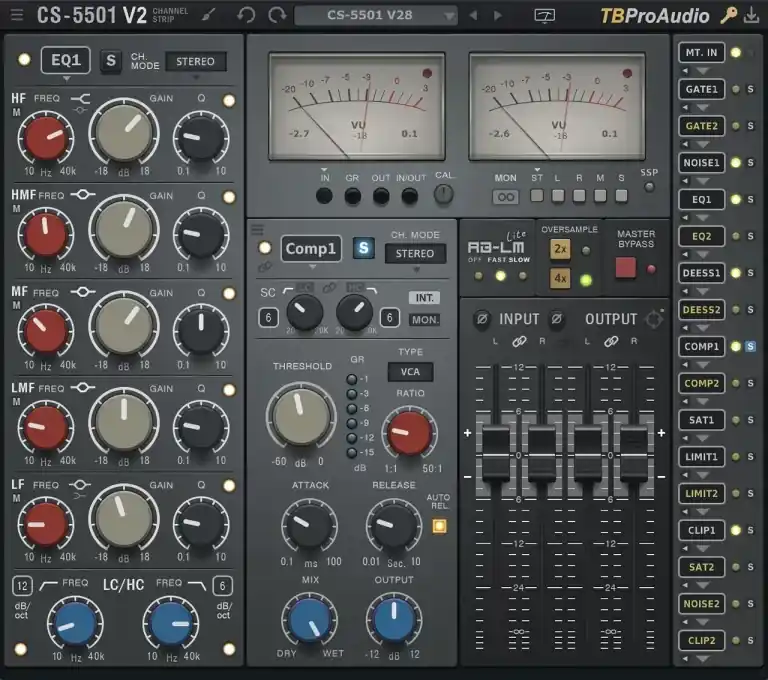Image resolution: width=768 pixels, height=680 pixels.
Task: Change the high-cut slope 6 dB/oct selector
Action: coord(222,586)
